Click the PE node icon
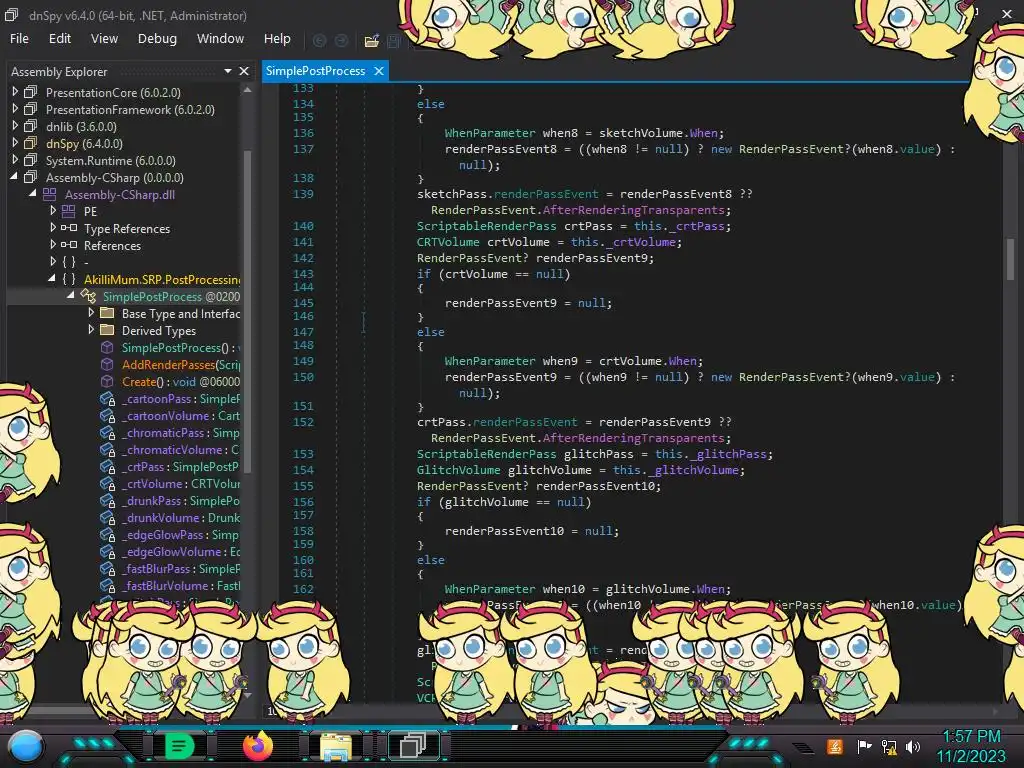This screenshot has width=1024, height=768. click(x=69, y=211)
